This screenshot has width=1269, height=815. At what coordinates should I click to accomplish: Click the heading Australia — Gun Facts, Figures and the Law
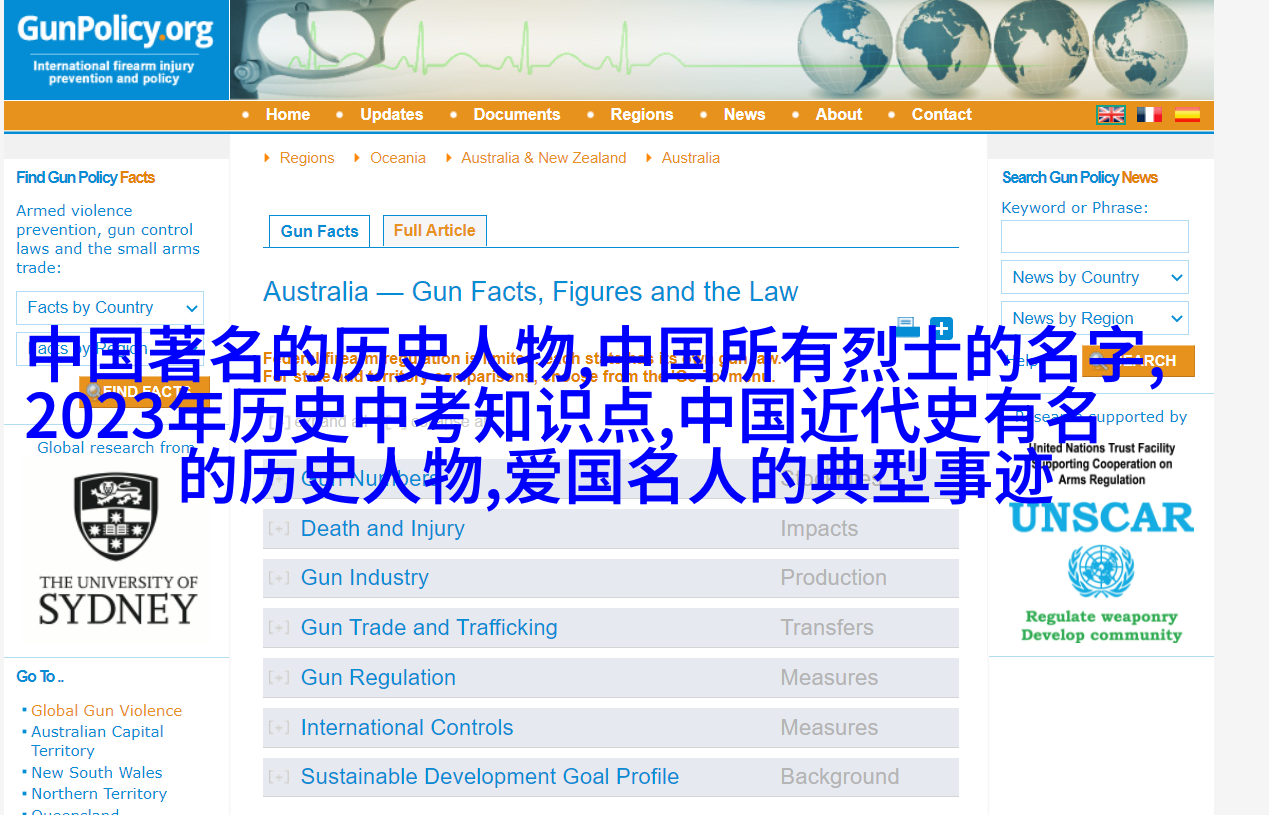click(531, 292)
